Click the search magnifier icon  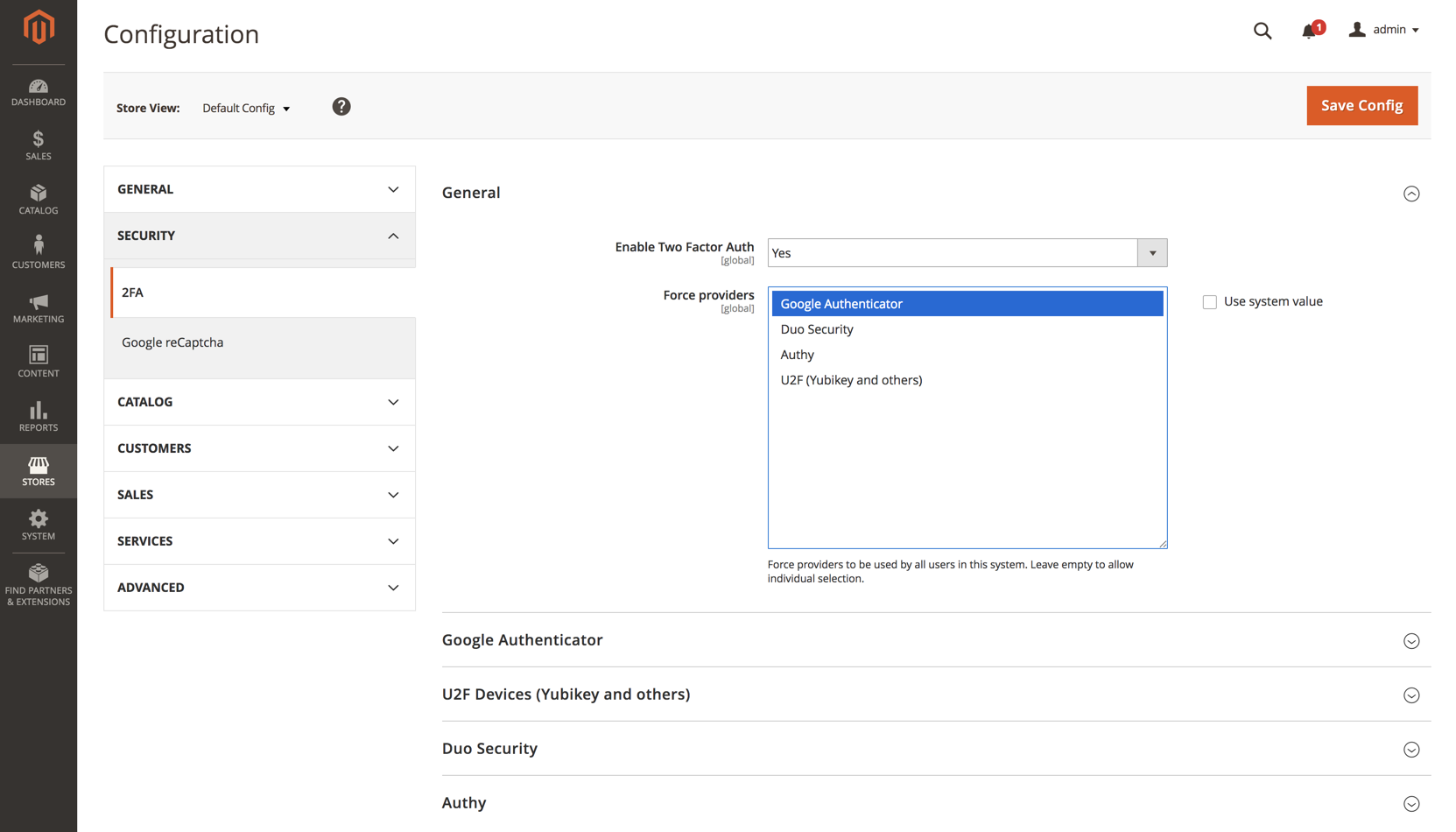[1263, 31]
